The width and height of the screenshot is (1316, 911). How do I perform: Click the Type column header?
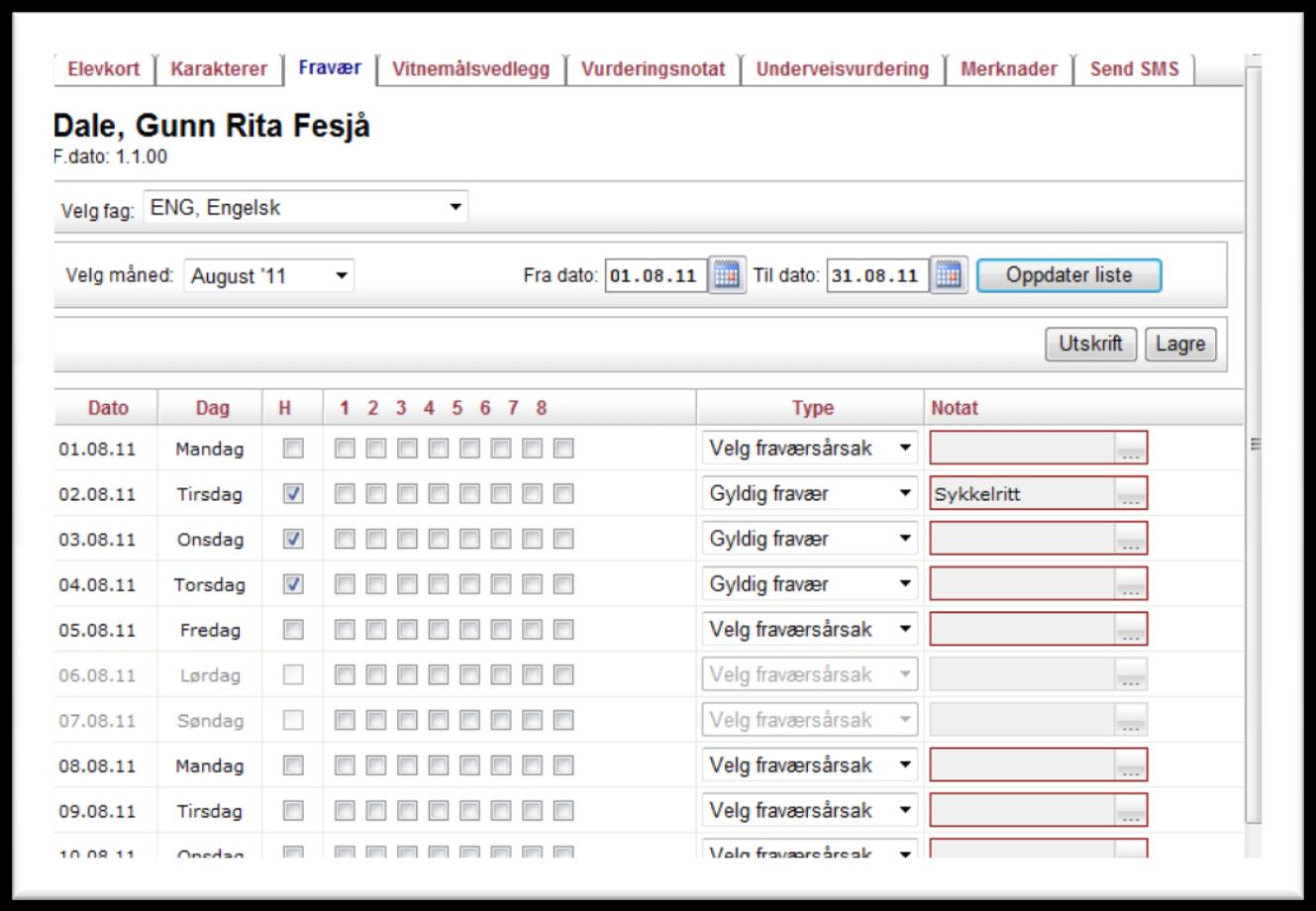coord(812,408)
